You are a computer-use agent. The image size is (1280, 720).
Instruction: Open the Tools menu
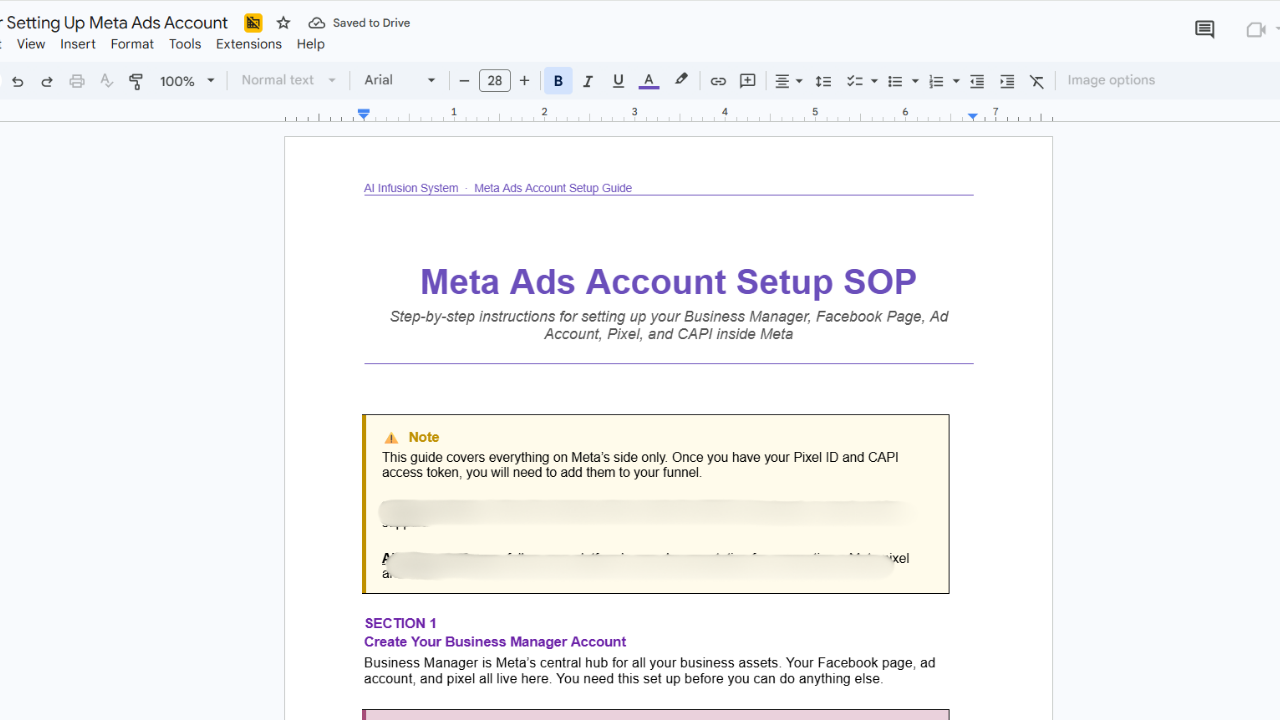pos(185,44)
